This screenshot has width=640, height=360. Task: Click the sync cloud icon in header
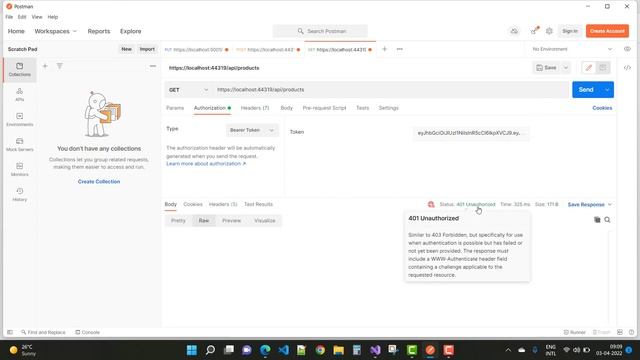514,31
